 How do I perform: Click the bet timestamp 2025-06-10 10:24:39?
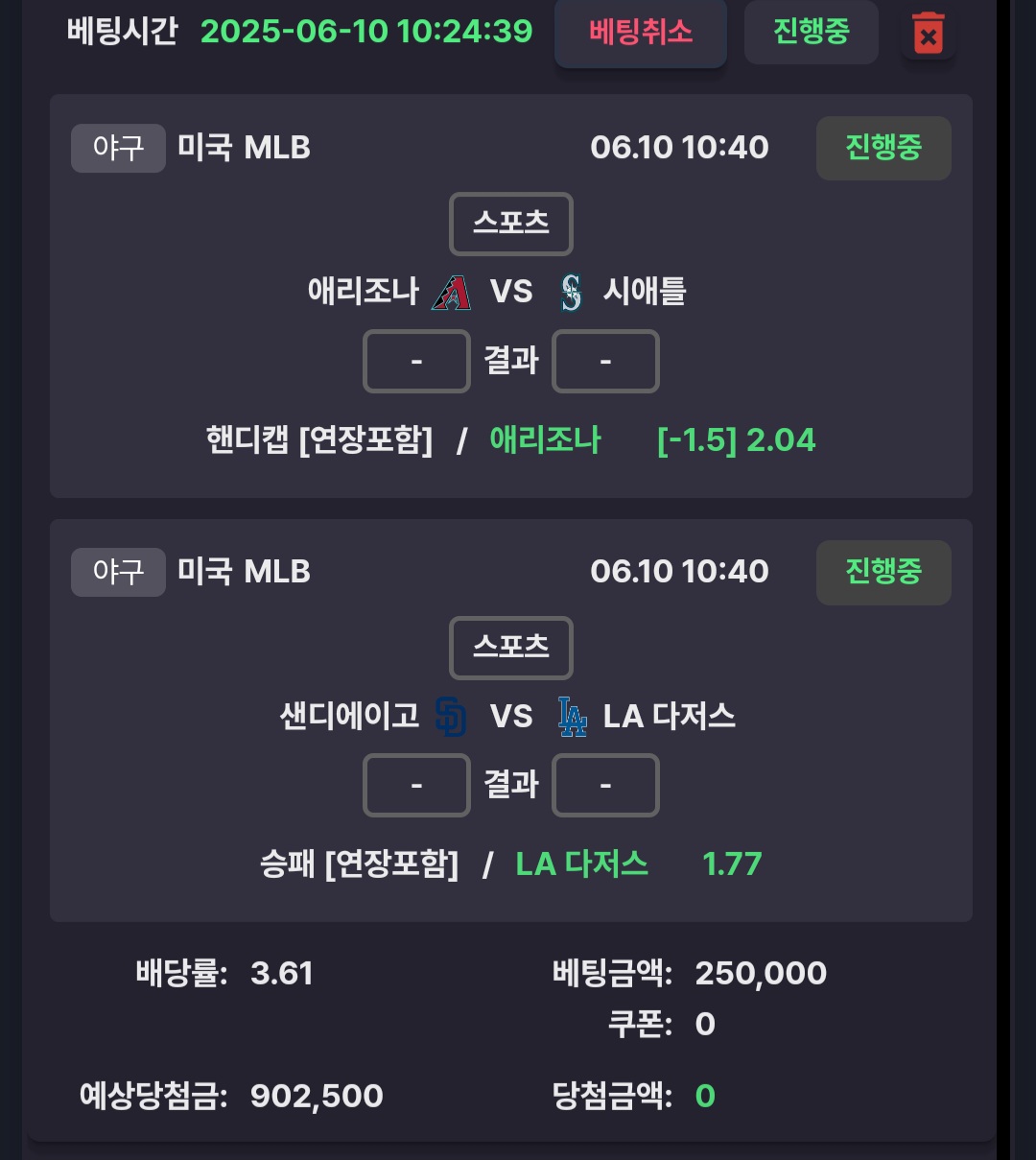pos(366,32)
